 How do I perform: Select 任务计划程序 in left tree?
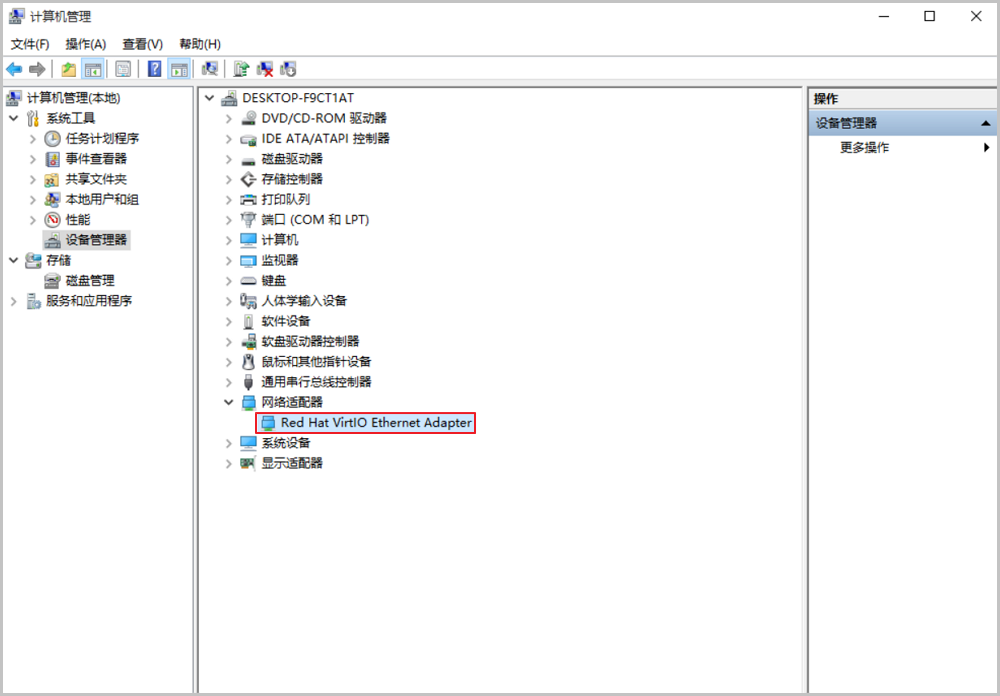[x=102, y=138]
